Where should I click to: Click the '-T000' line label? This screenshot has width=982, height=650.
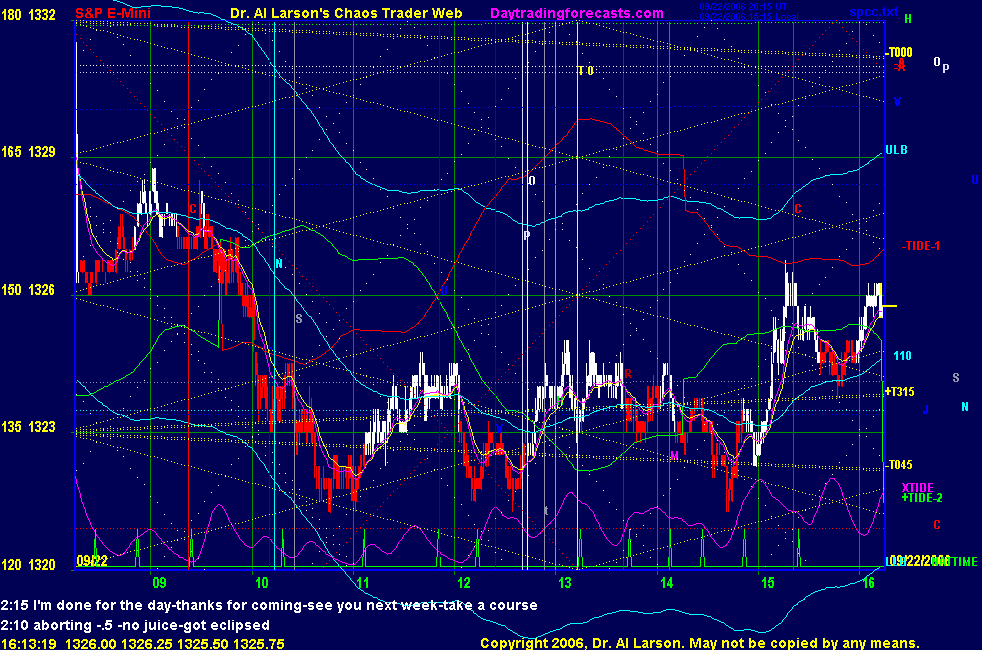click(899, 53)
